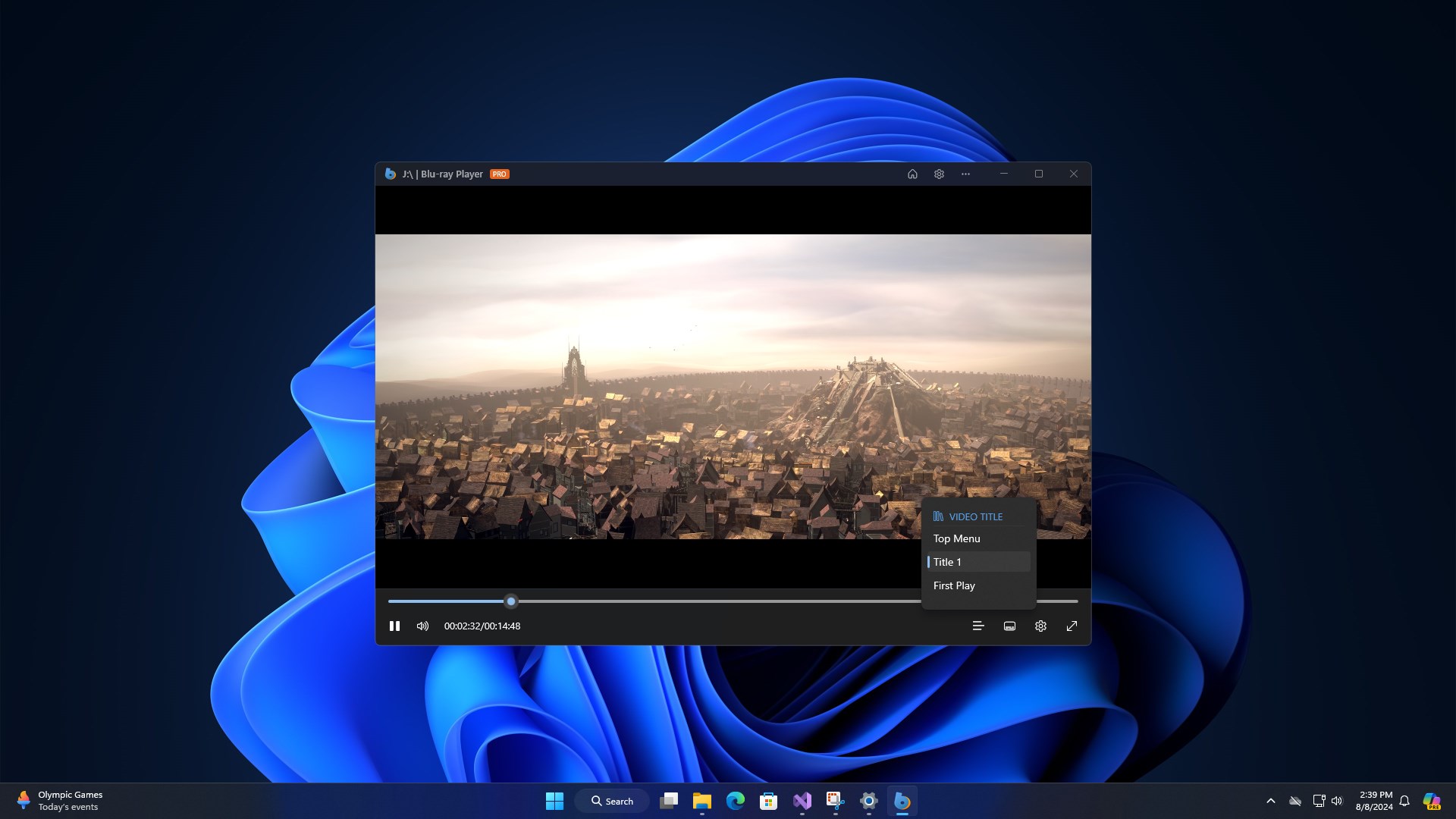Click the home icon in title bar

[x=912, y=174]
